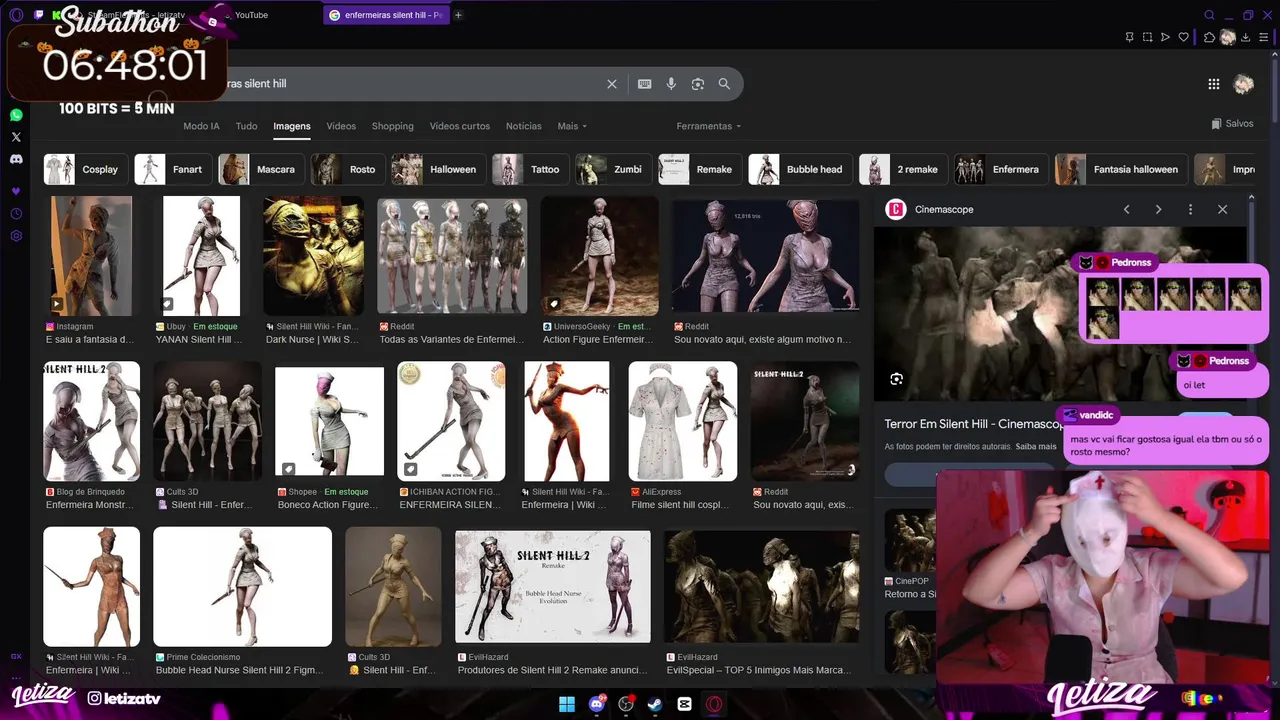Open the browser extensions cube icon
This screenshot has width=1280, height=720.
[1209, 37]
